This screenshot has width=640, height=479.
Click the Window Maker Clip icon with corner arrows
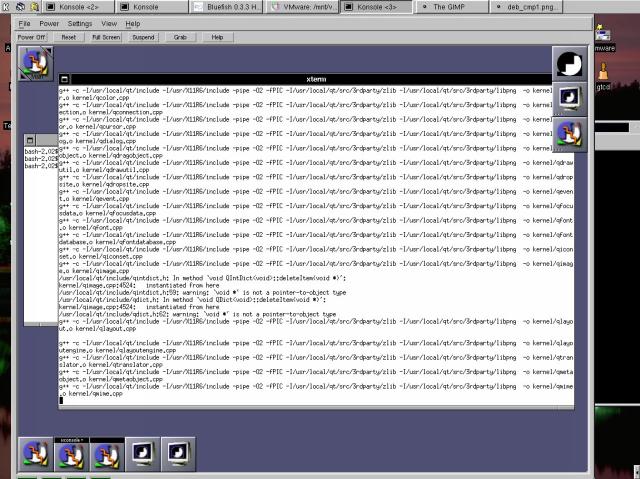36,63
